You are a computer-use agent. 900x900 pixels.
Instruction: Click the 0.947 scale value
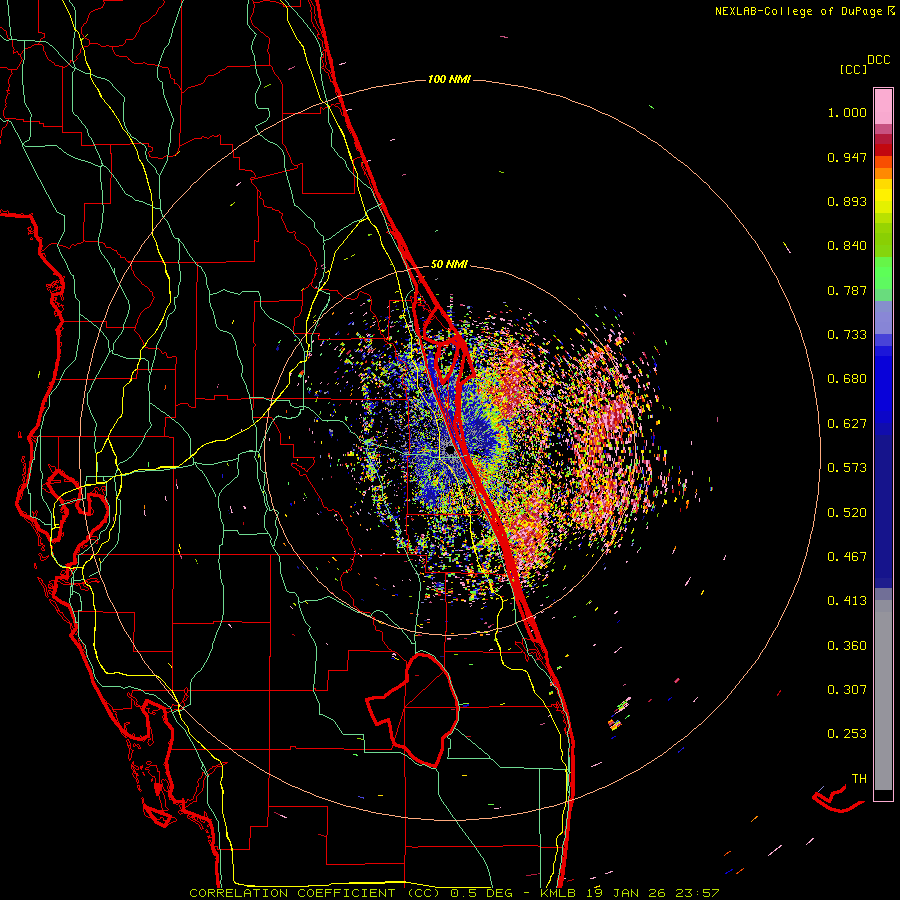pos(847,157)
